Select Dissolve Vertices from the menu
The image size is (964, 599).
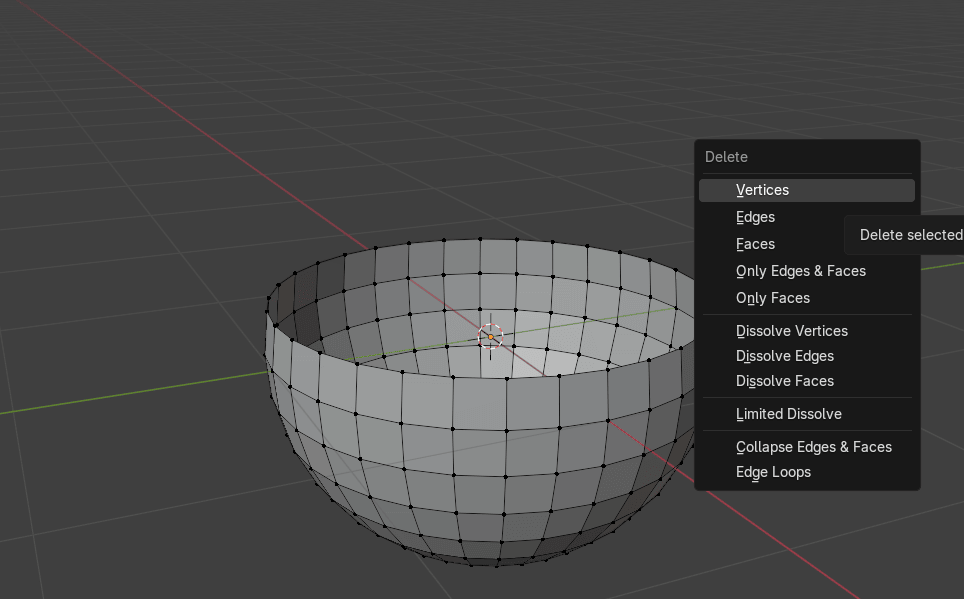[x=791, y=331]
